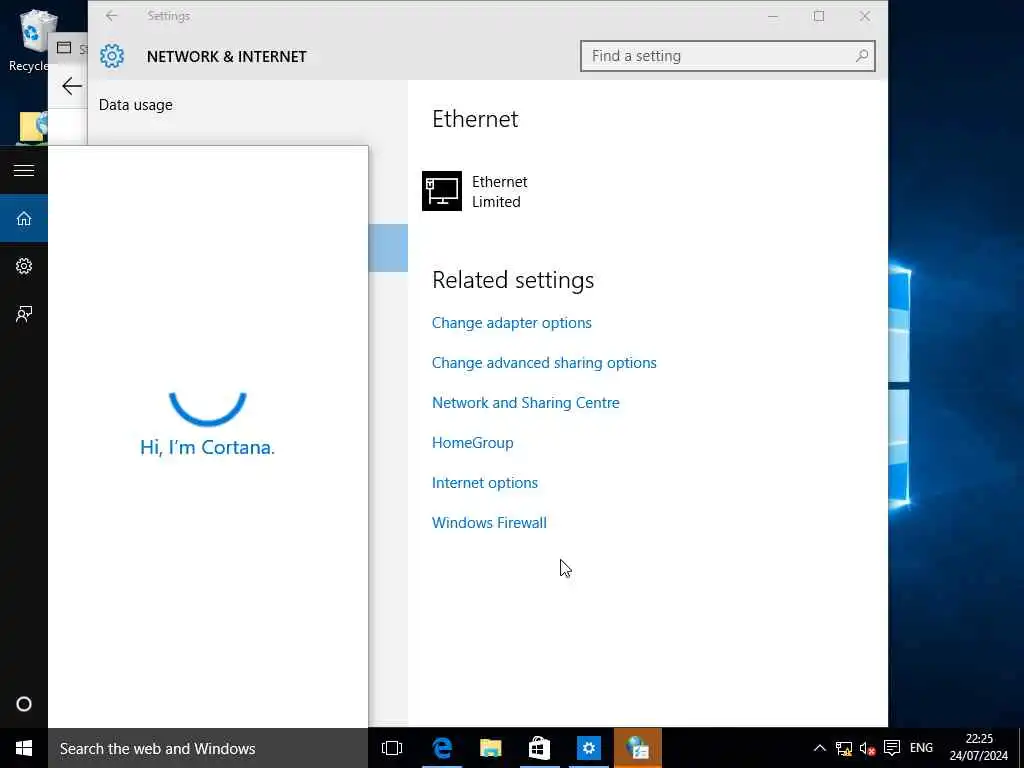Click the back arrow in Settings title bar
Image resolution: width=1024 pixels, height=768 pixels.
(x=111, y=16)
